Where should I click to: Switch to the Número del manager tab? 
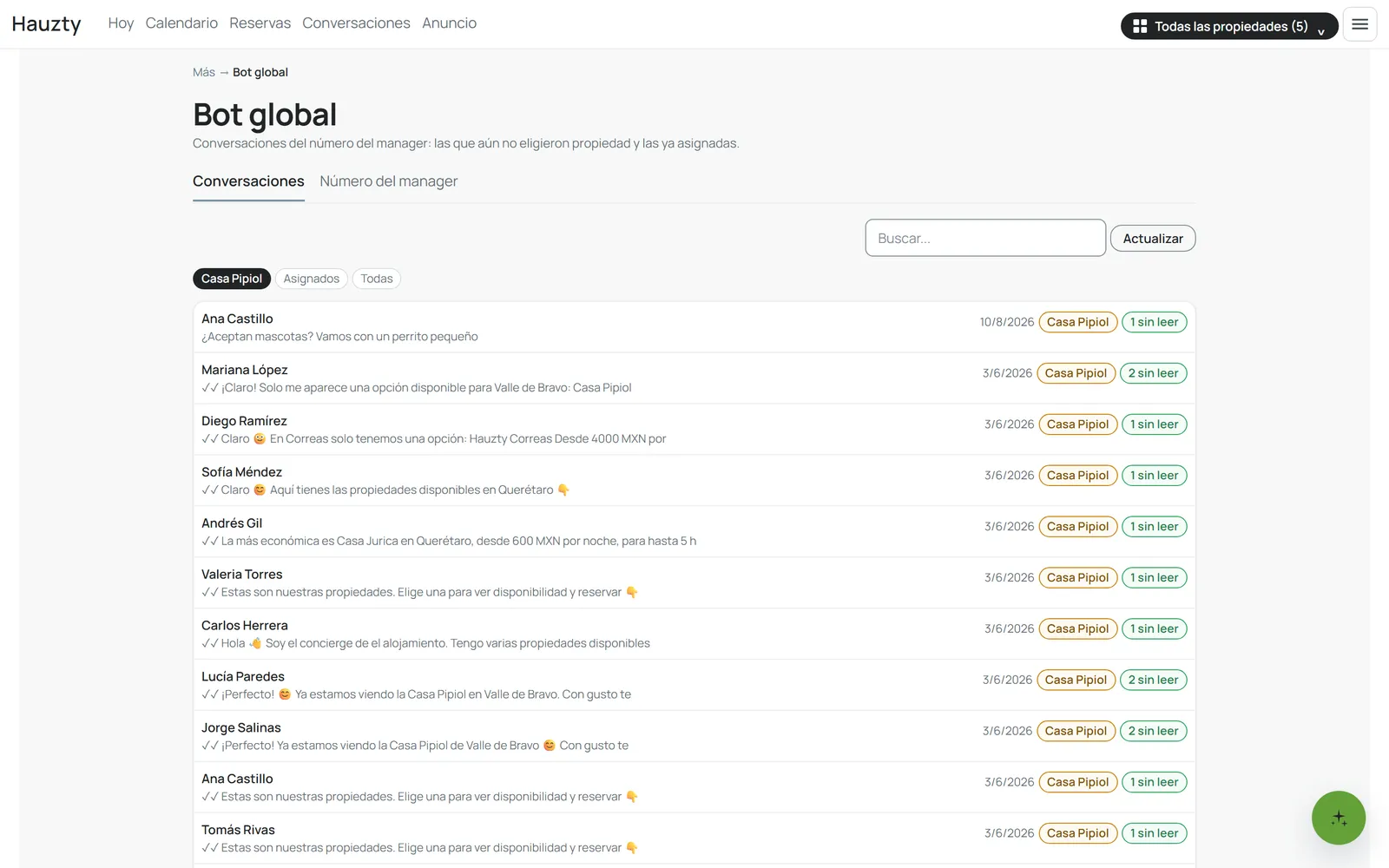pyautogui.click(x=388, y=181)
